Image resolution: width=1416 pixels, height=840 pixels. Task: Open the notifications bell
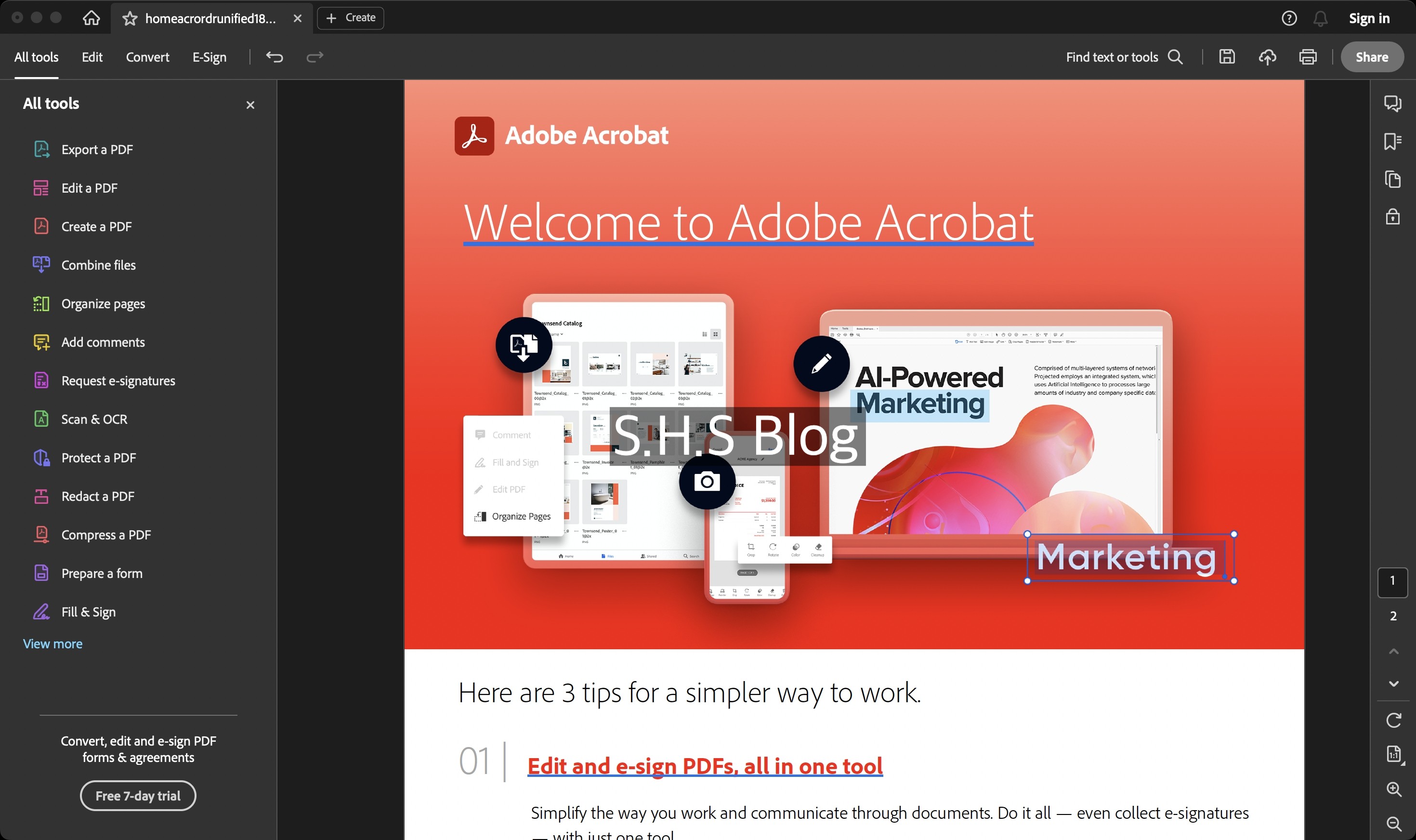point(1320,18)
